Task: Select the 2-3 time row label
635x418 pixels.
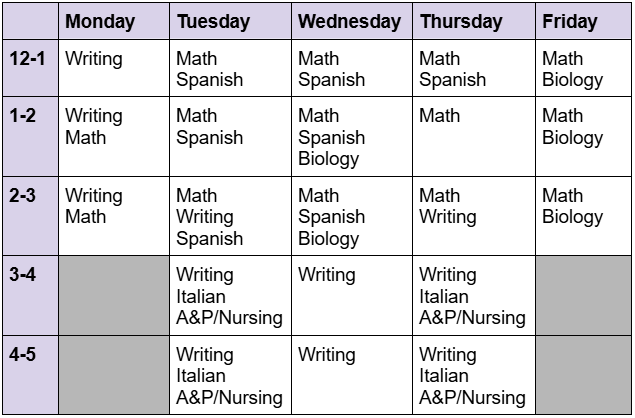Action: point(30,216)
